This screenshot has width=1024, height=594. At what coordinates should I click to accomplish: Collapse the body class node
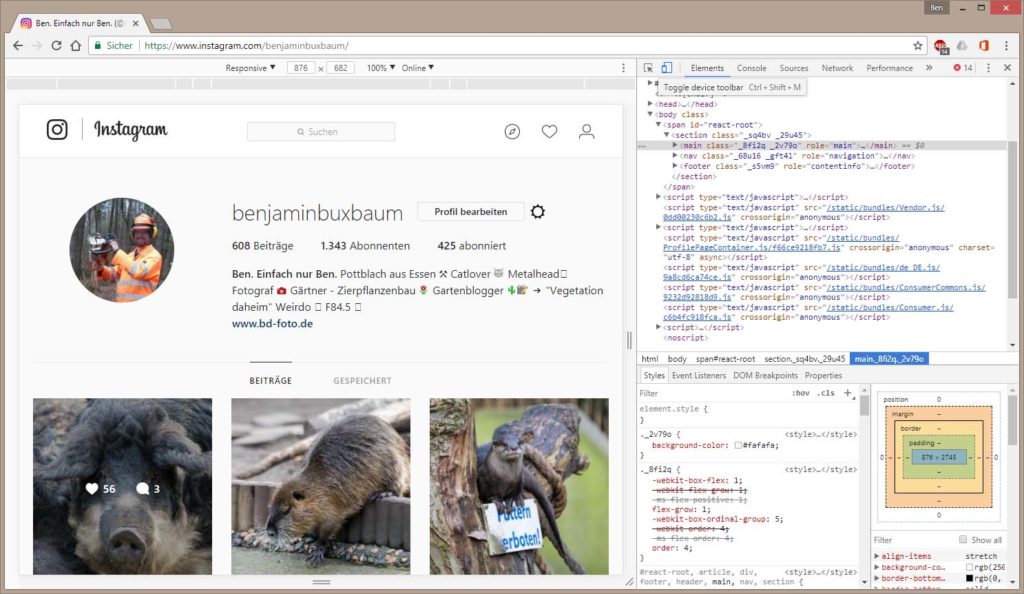coord(650,114)
